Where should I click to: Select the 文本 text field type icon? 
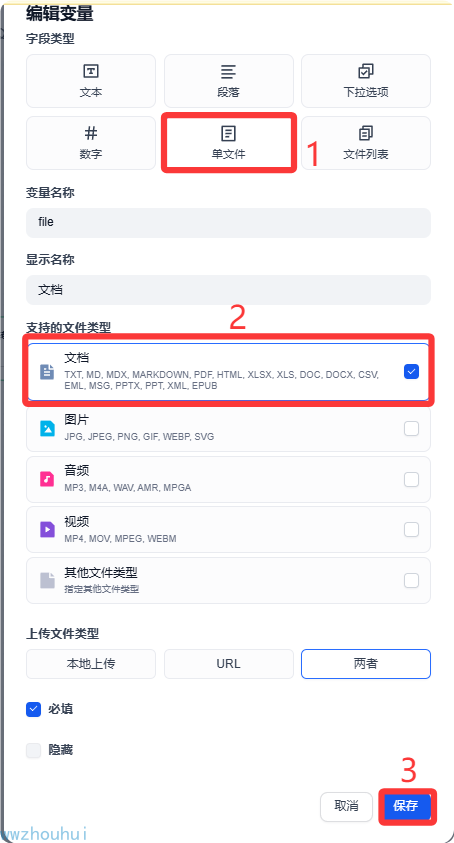pyautogui.click(x=91, y=71)
